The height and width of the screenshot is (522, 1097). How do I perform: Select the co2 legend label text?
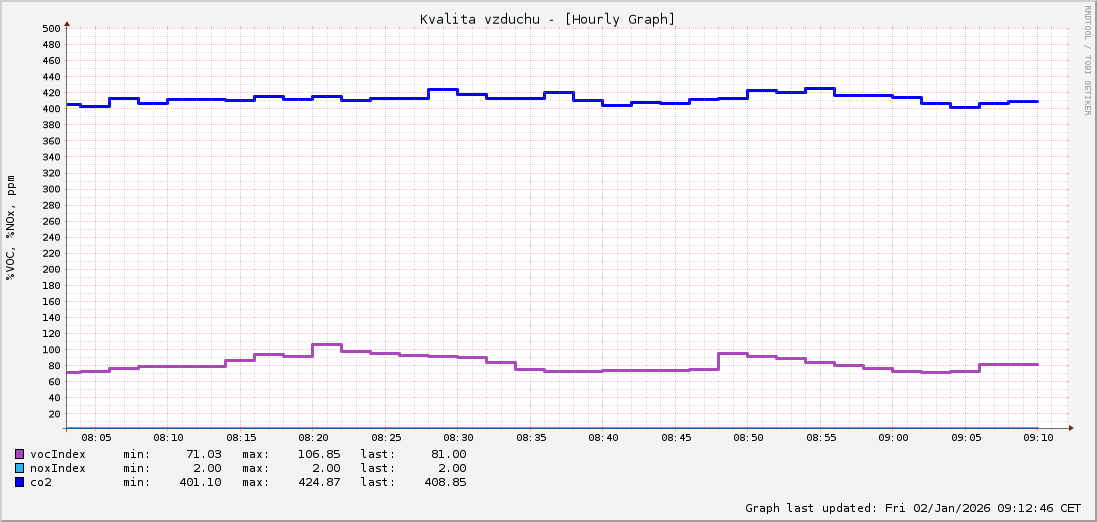(x=41, y=482)
